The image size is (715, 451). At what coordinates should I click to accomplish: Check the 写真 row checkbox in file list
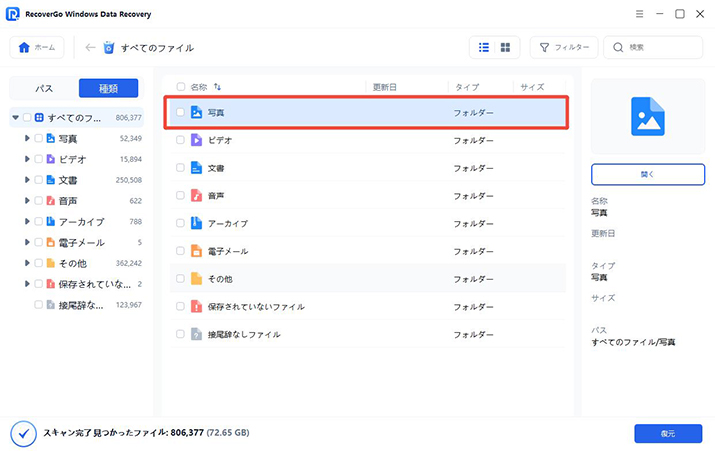point(180,112)
